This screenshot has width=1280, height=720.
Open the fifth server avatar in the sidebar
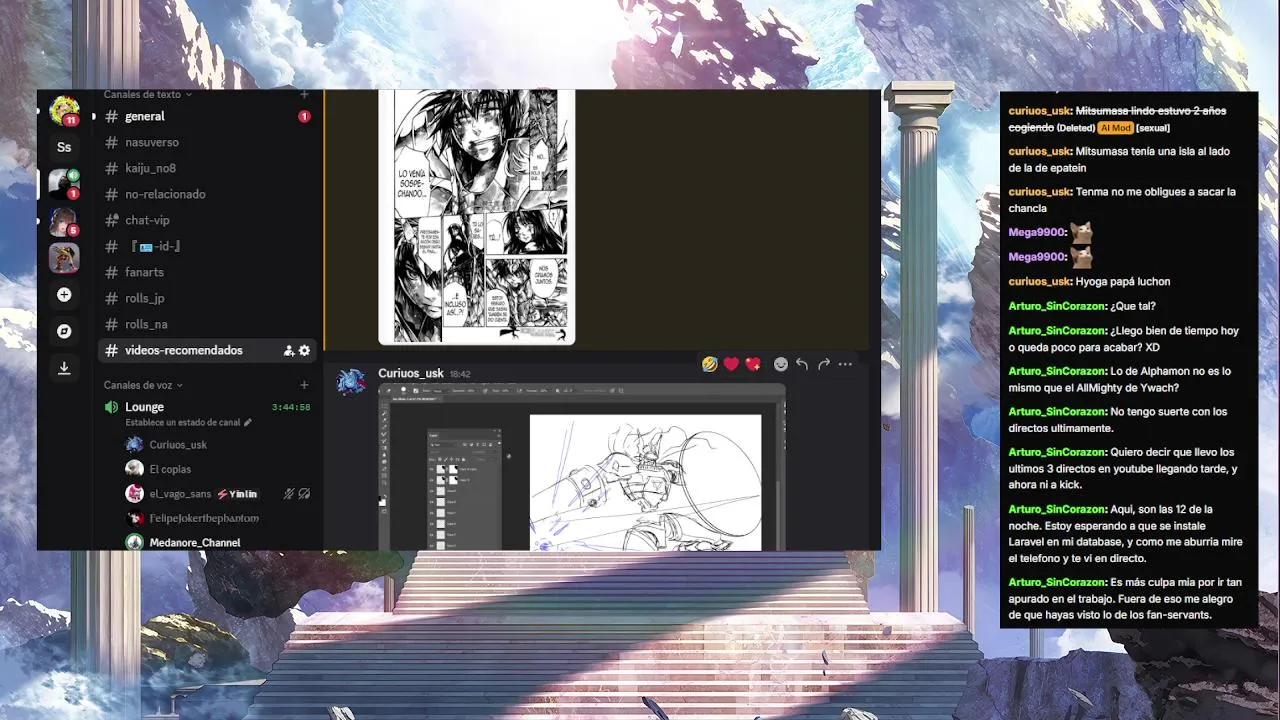[64, 258]
